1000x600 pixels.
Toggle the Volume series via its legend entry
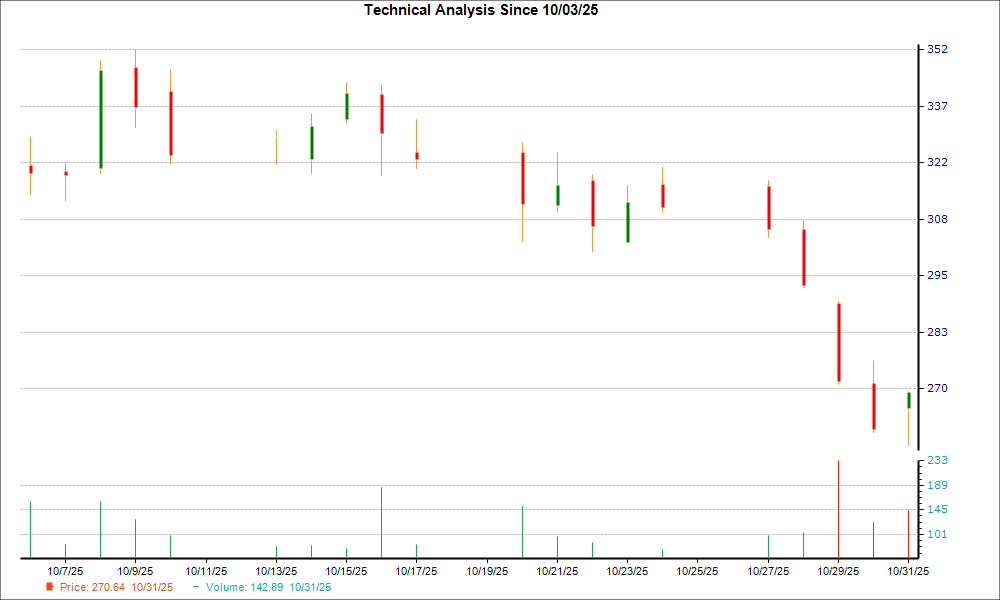(268, 588)
